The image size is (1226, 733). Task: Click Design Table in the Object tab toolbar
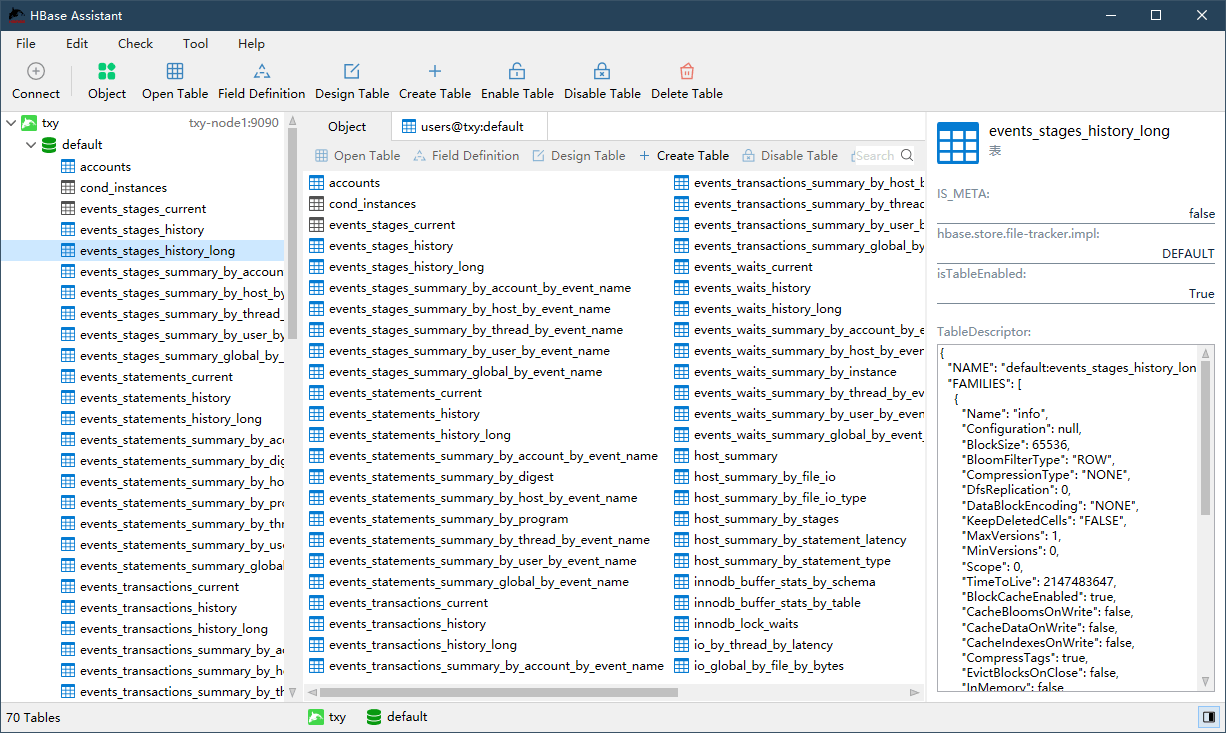[579, 155]
